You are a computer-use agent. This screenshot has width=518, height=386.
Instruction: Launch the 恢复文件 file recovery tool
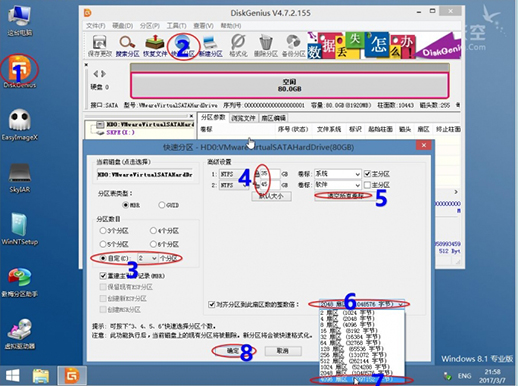click(155, 46)
